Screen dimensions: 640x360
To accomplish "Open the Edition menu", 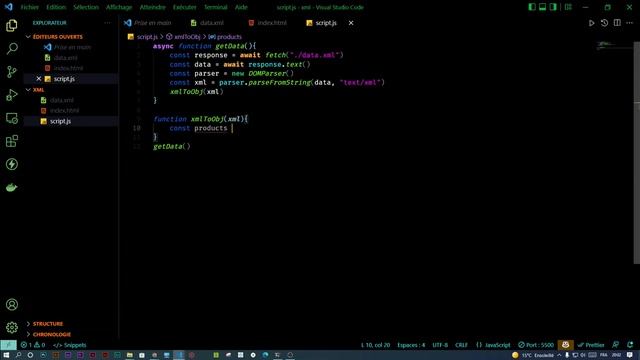I will (56, 7).
